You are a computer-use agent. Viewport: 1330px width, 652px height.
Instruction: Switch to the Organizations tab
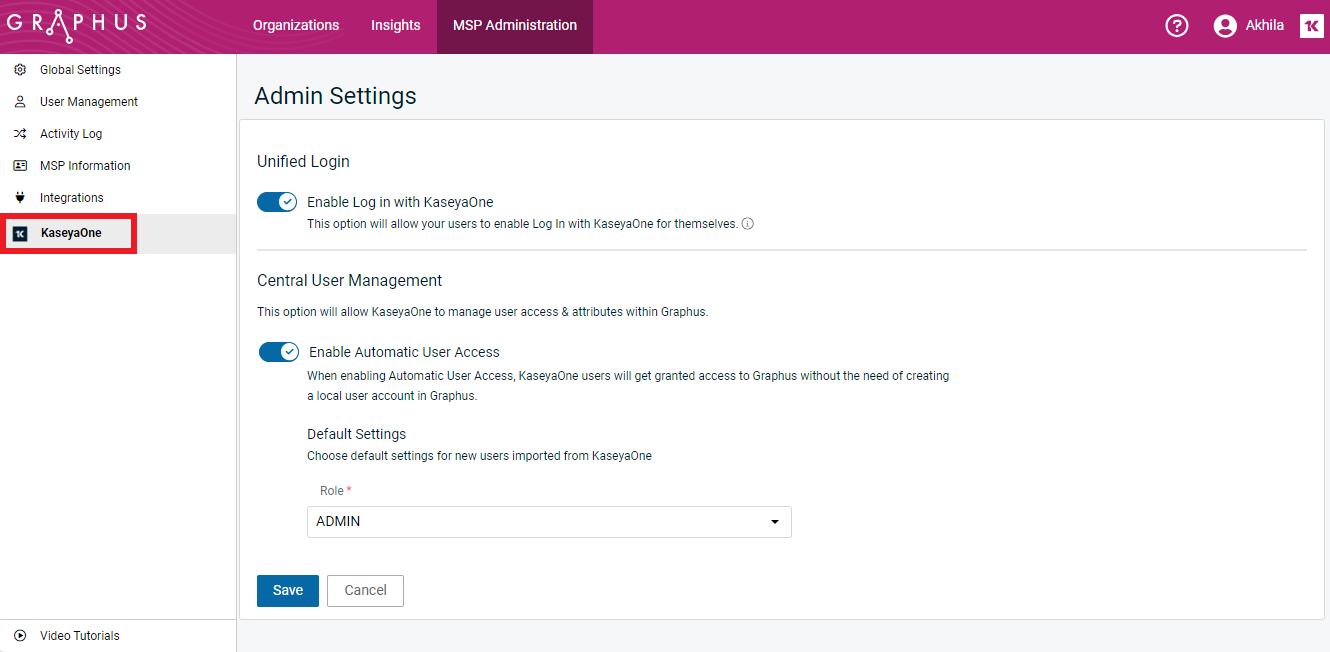[295, 25]
